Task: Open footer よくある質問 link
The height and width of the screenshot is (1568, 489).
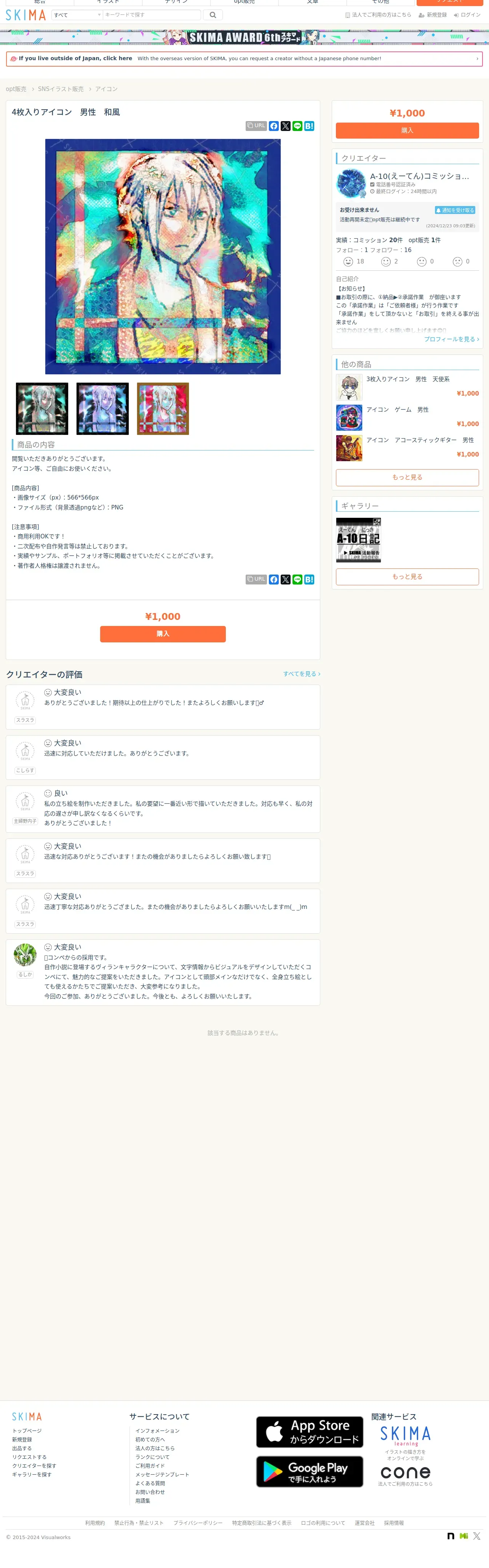Action: tap(150, 1483)
